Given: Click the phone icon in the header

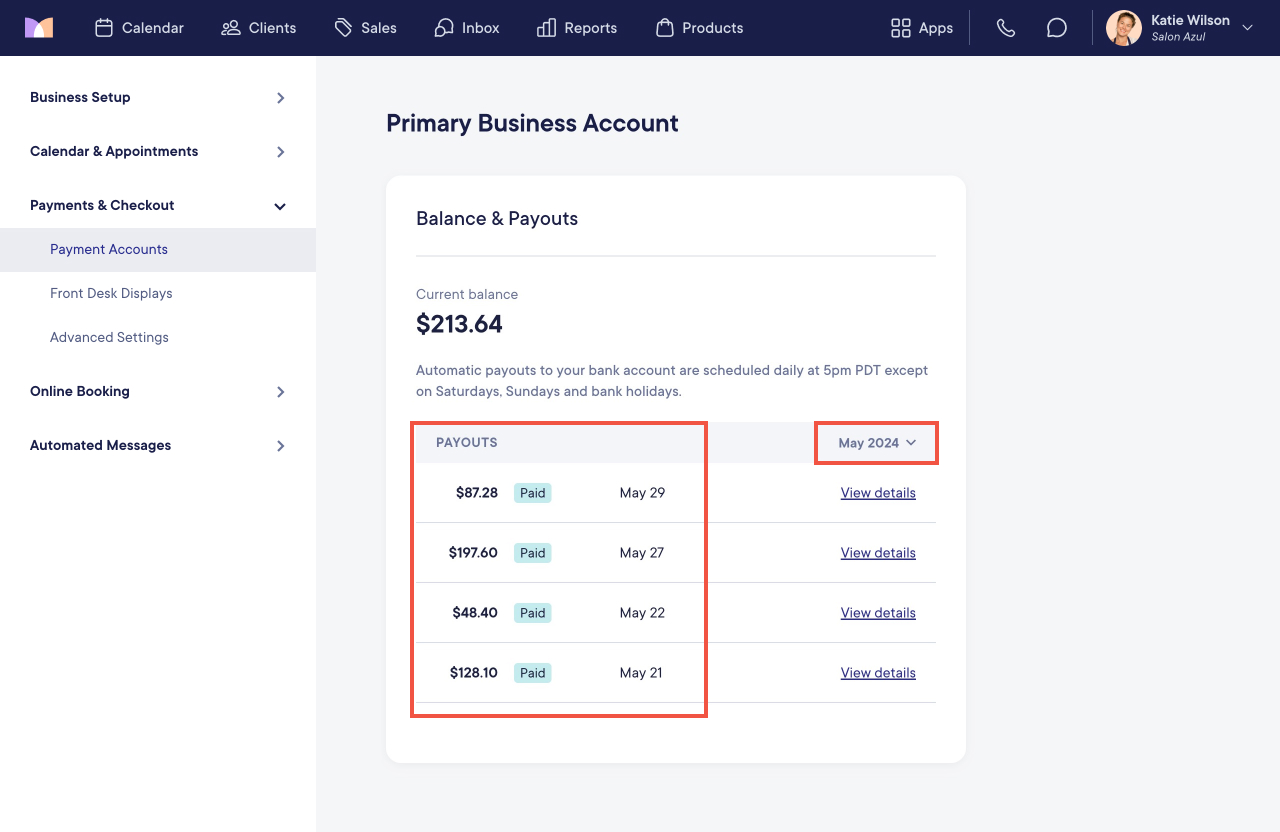Looking at the screenshot, I should [1006, 28].
